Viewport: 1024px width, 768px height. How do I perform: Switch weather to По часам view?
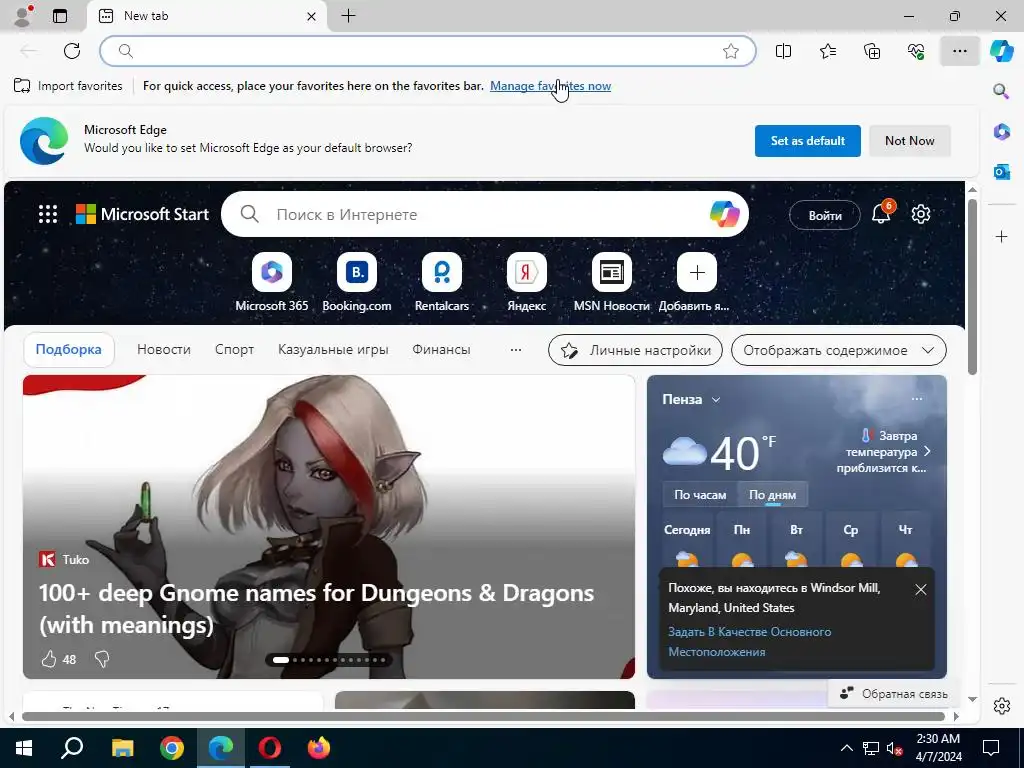(x=700, y=494)
